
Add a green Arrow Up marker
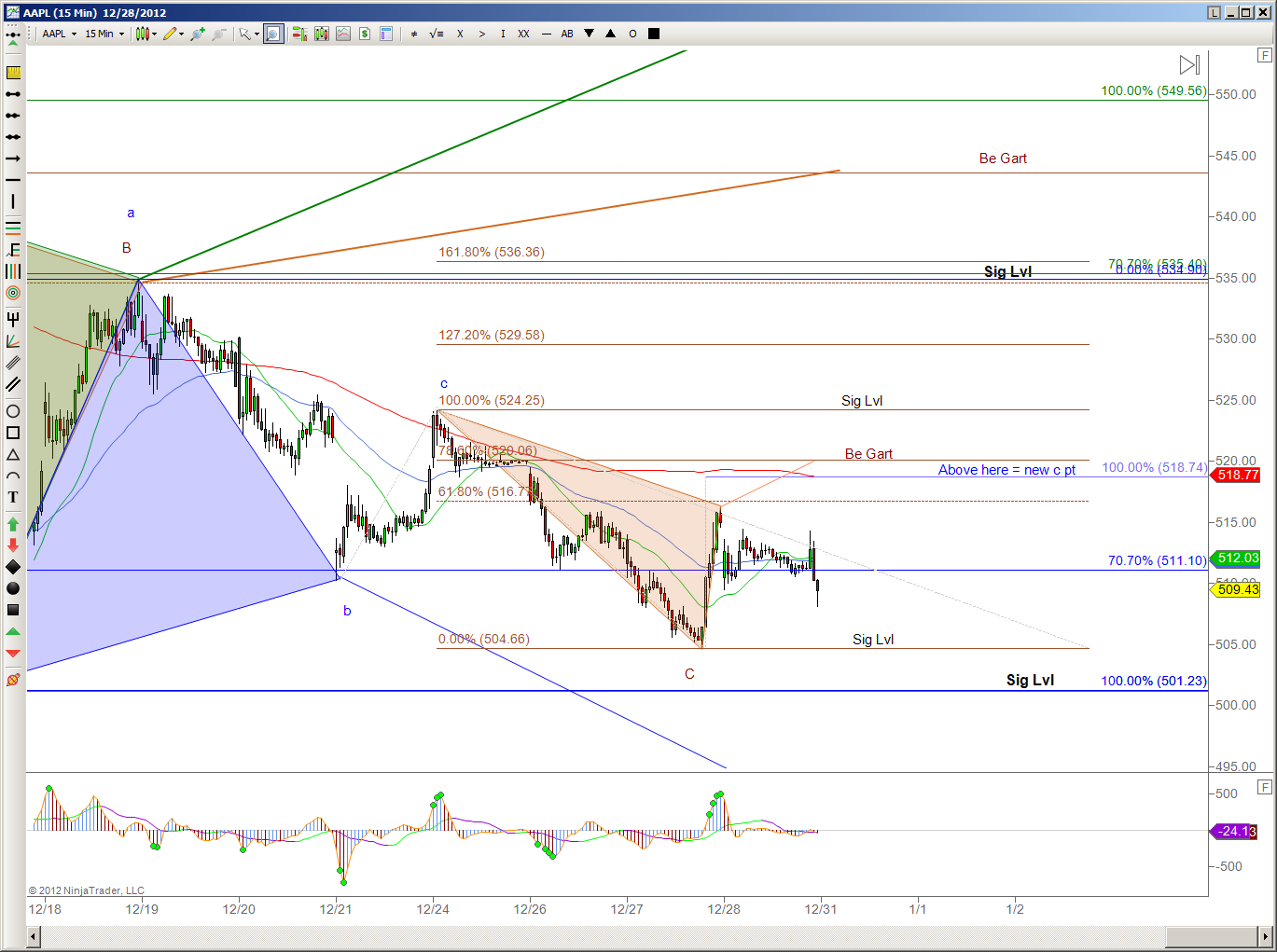13,524
